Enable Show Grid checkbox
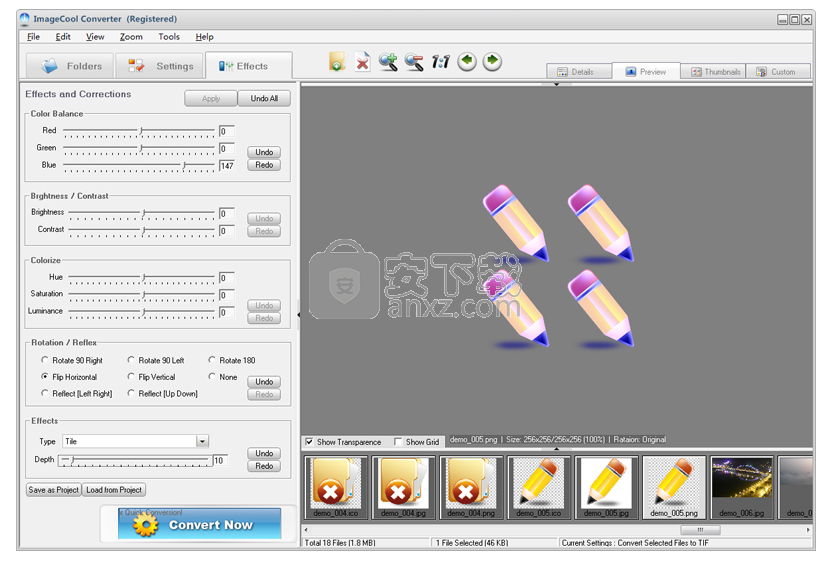Viewport: 835px width, 561px height. pos(398,442)
